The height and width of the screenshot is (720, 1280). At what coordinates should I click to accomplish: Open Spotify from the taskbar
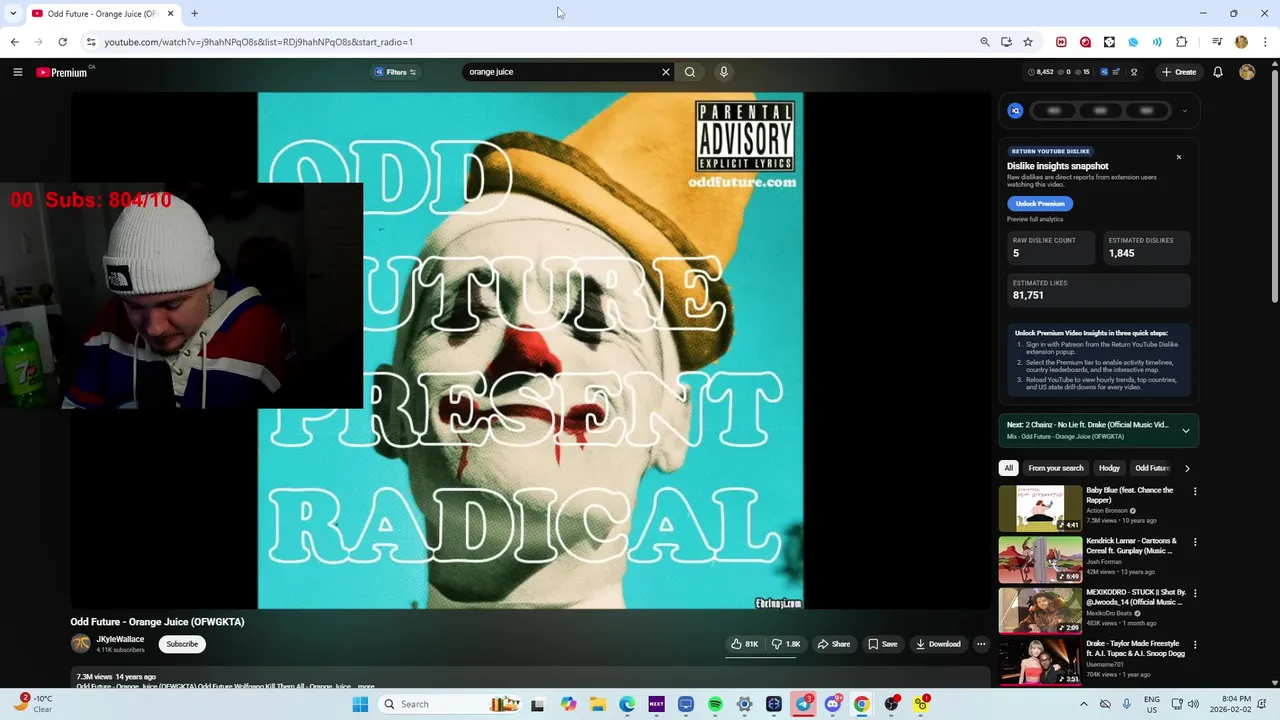pyautogui.click(x=715, y=704)
